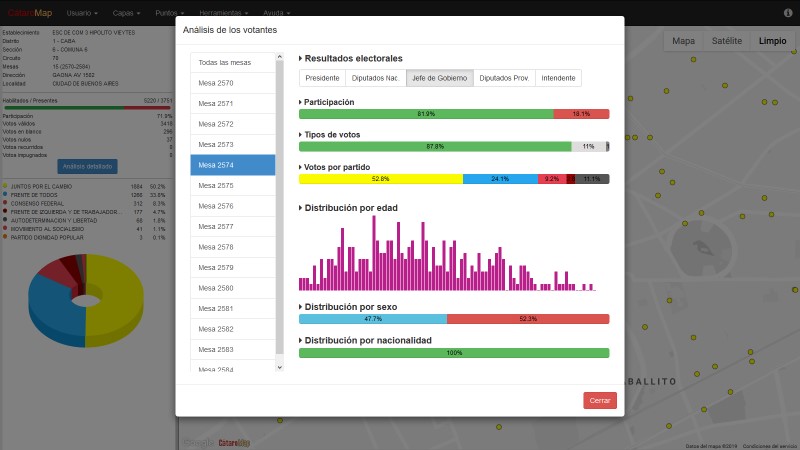Image resolution: width=800 pixels, height=450 pixels.
Task: Select Mesa 2576 in the list
Action: (233, 206)
